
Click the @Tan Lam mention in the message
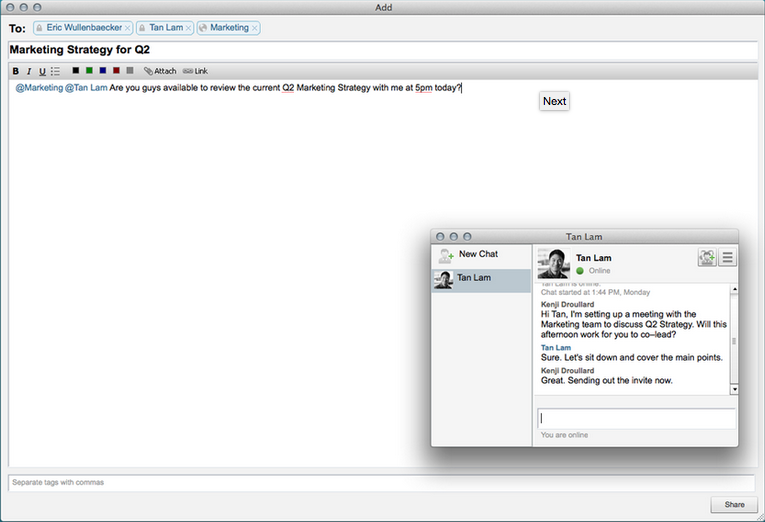(86, 88)
